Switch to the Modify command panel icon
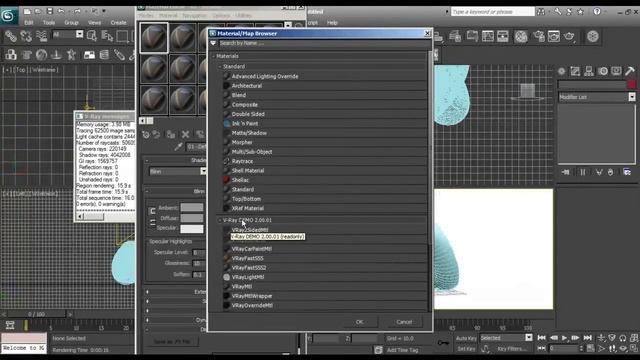The height and width of the screenshot is (360, 640). point(575,71)
